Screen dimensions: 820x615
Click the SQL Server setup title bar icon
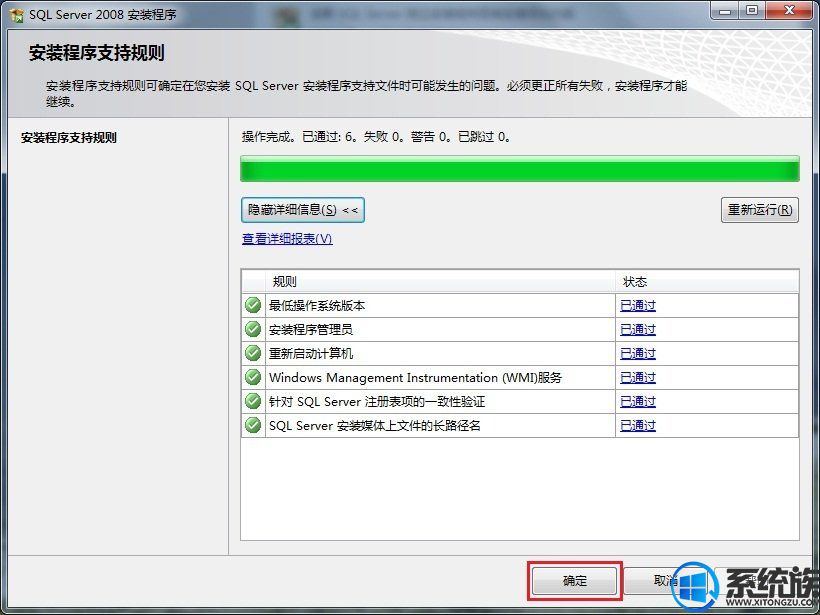(x=17, y=15)
